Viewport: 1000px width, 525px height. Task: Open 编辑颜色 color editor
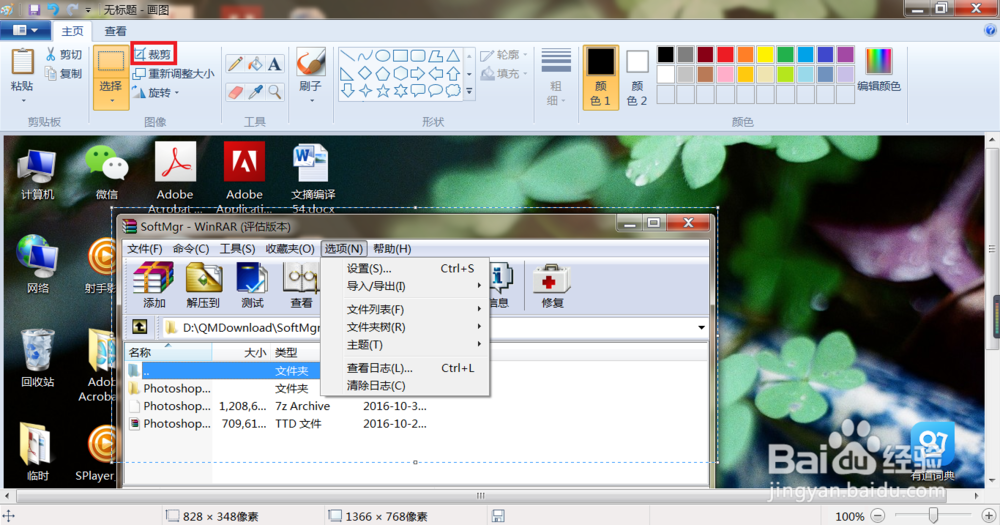[879, 70]
